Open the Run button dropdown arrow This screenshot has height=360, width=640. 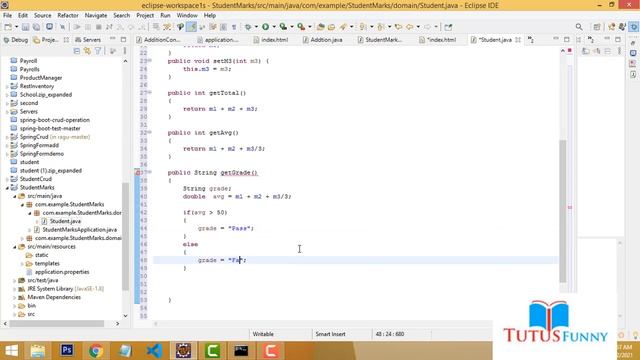click(273, 27)
